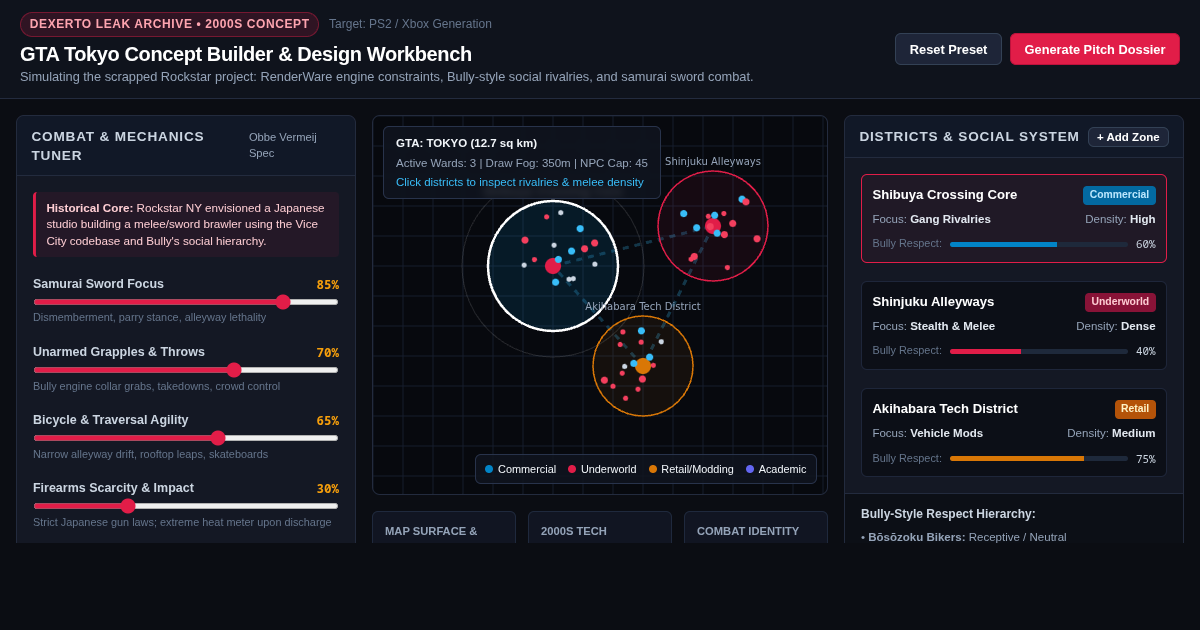Click Density: Dense on Shinjuku card
Viewport: 1200px width, 630px height.
(x=1115, y=326)
